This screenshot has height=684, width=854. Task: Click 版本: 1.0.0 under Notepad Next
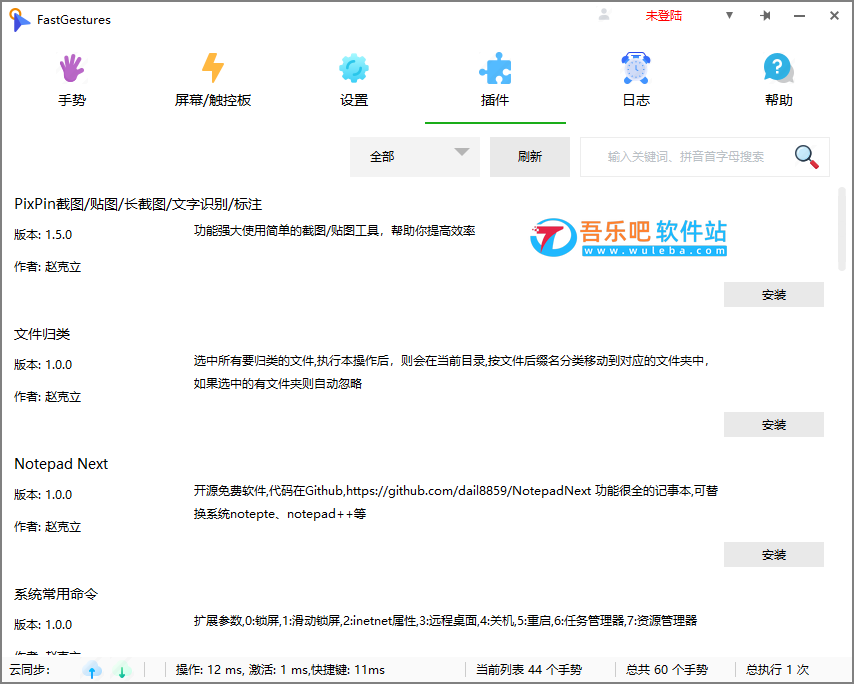pos(43,495)
